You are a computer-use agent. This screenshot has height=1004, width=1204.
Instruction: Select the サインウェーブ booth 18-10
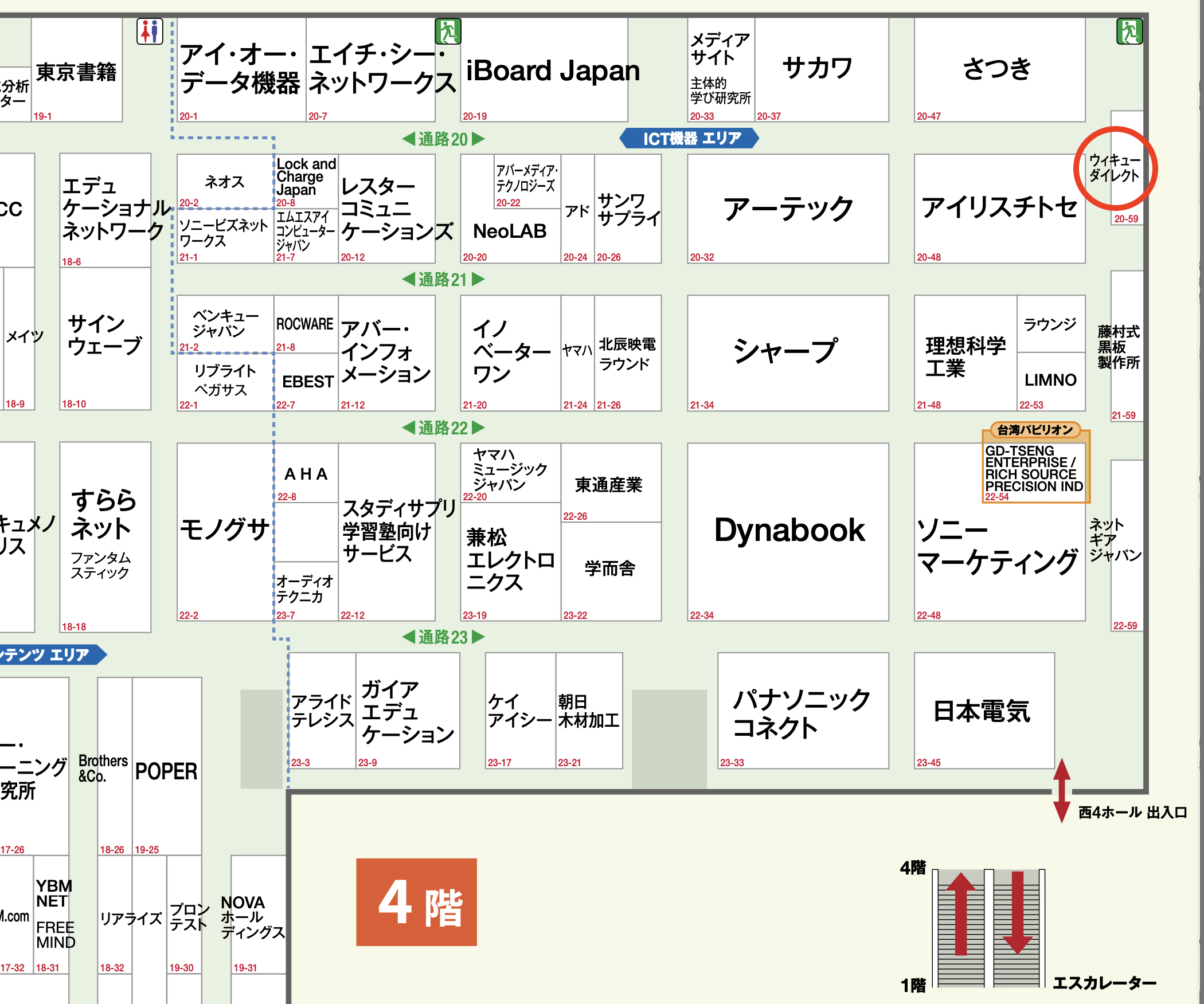point(105,339)
